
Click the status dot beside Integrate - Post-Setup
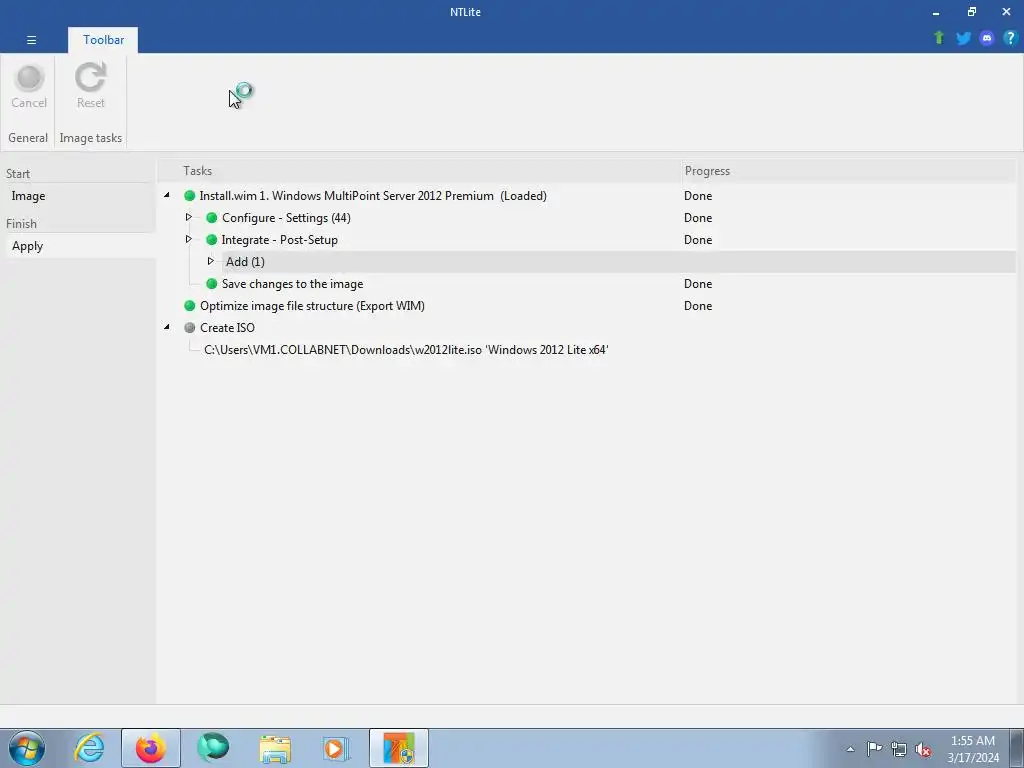coord(212,240)
